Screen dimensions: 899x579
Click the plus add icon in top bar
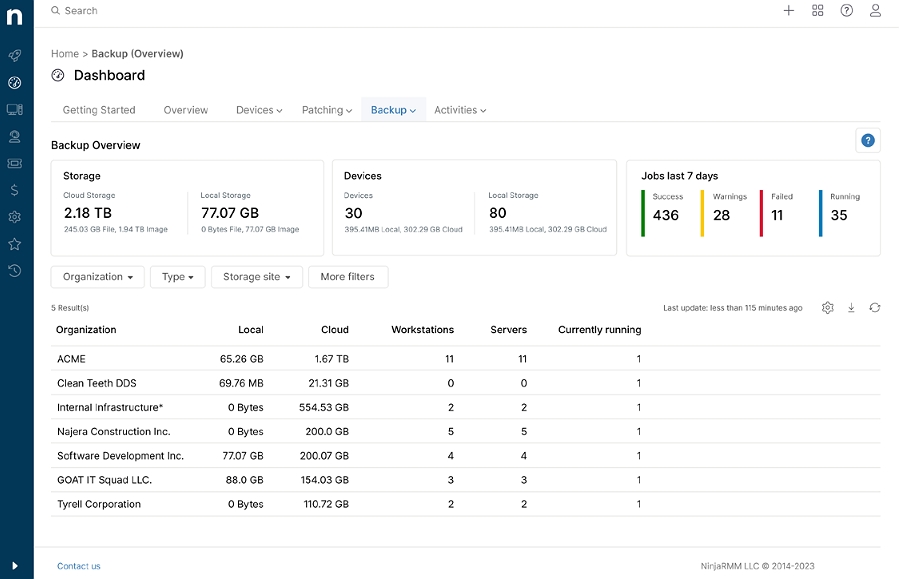click(x=789, y=10)
